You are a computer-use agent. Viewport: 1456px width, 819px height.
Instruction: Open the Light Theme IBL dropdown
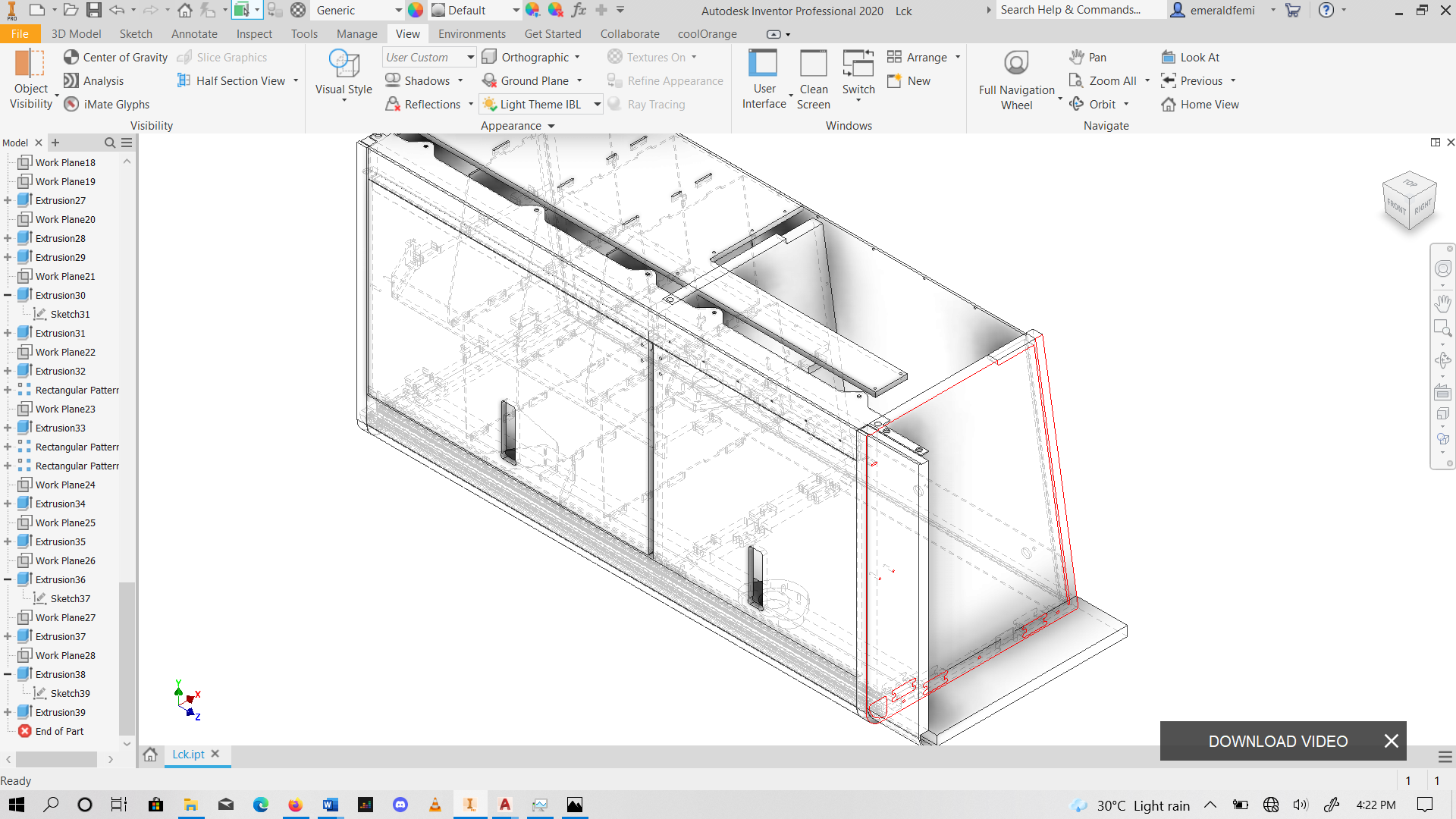pyautogui.click(x=598, y=105)
